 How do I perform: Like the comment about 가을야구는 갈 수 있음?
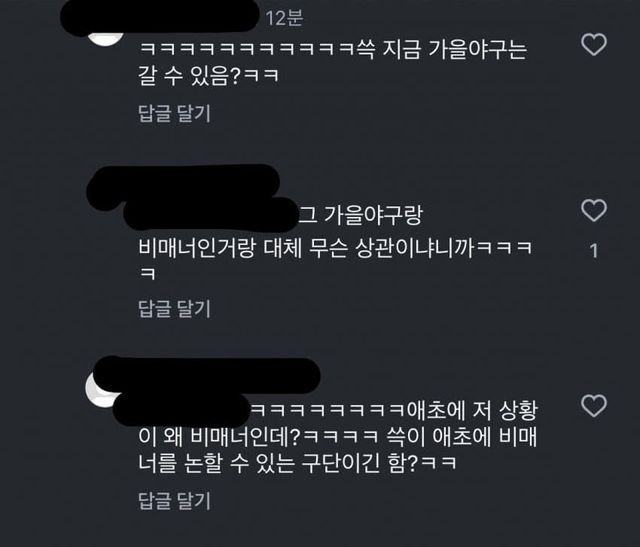594,44
